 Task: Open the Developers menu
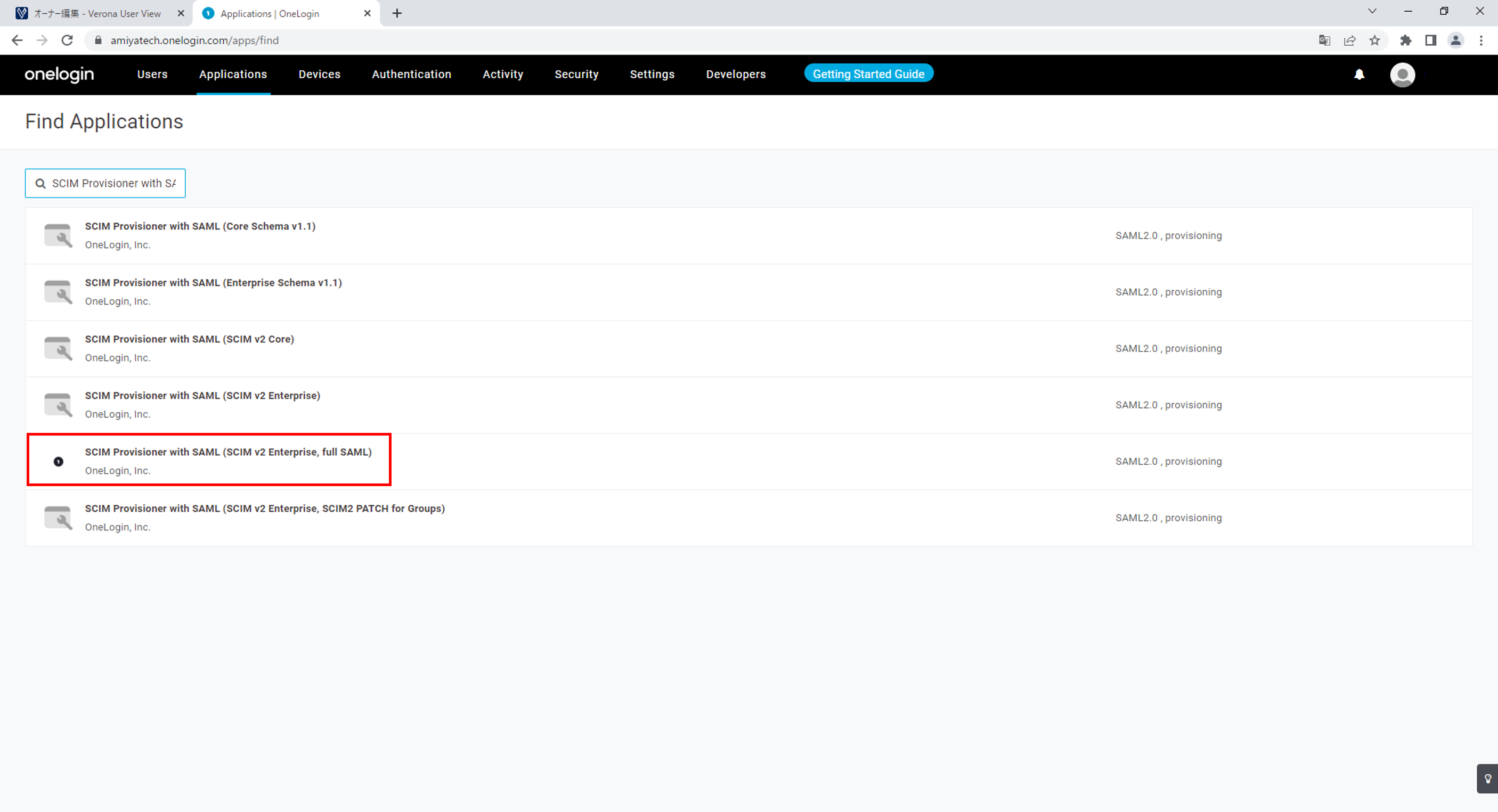736,75
